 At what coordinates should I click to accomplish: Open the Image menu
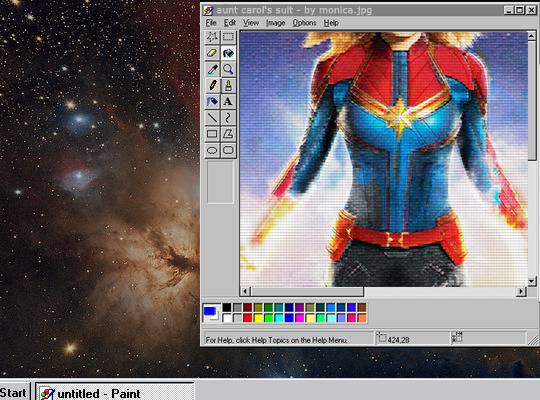(276, 23)
